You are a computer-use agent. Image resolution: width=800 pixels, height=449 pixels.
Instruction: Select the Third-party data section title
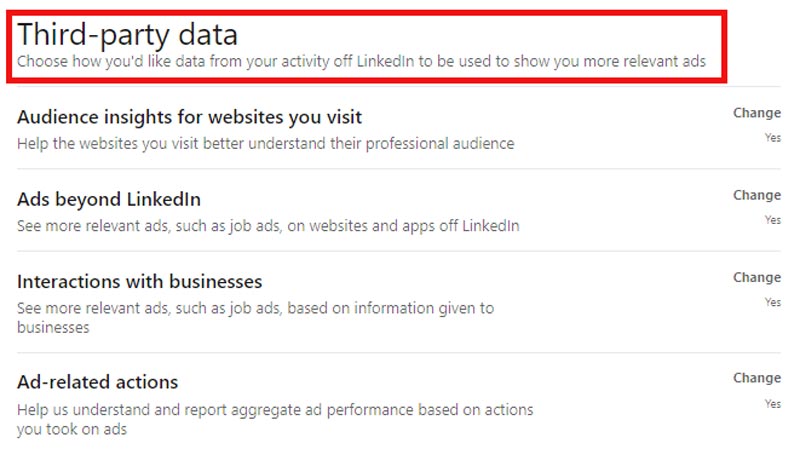pyautogui.click(x=127, y=35)
